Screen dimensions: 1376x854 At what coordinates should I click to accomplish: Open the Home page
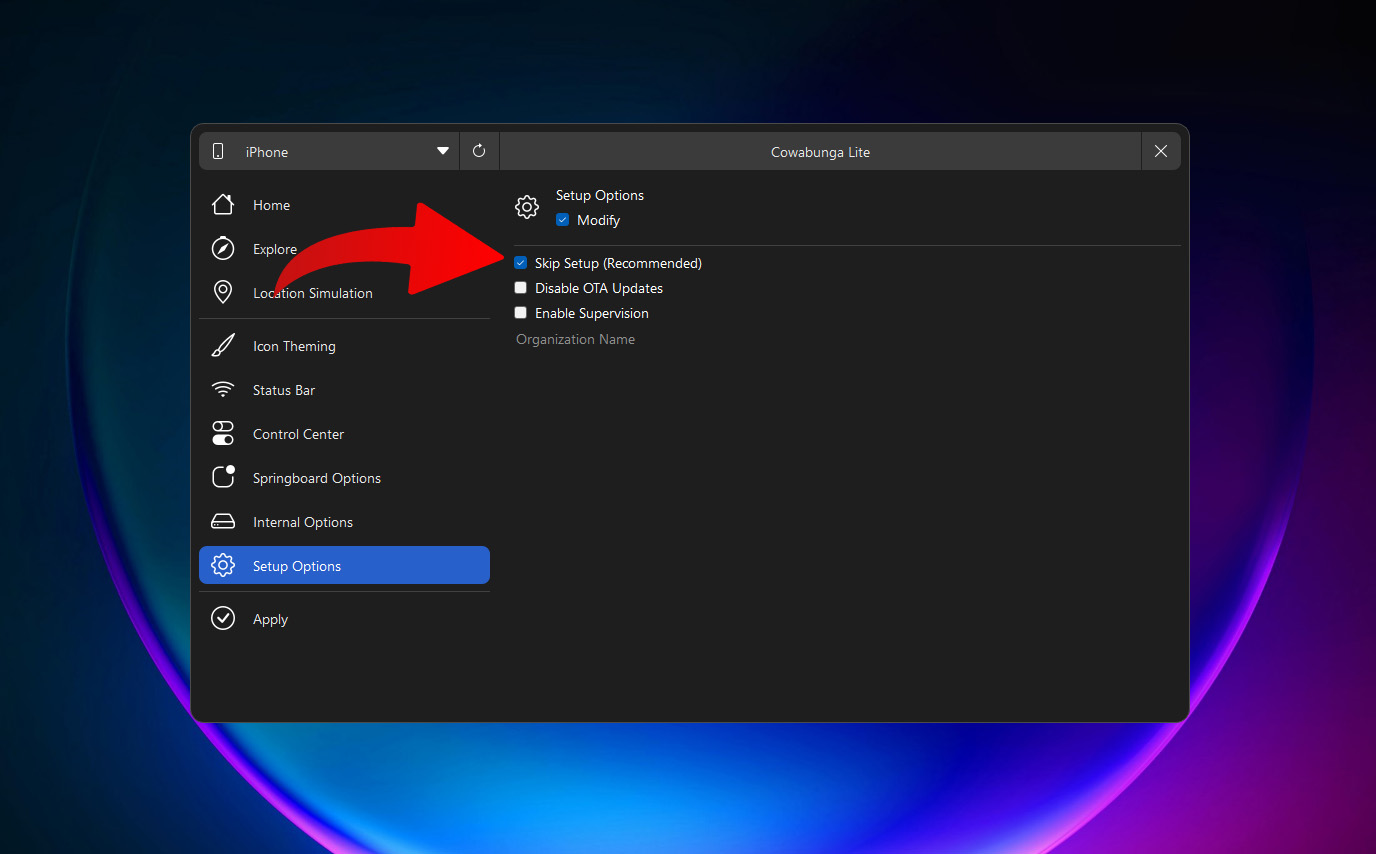click(344, 205)
